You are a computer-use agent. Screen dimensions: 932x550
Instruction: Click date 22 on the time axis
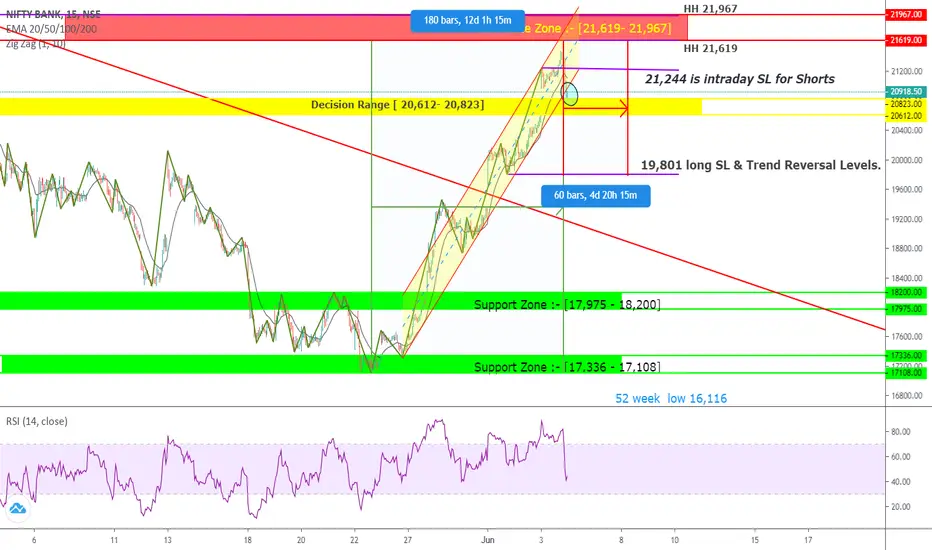click(354, 540)
